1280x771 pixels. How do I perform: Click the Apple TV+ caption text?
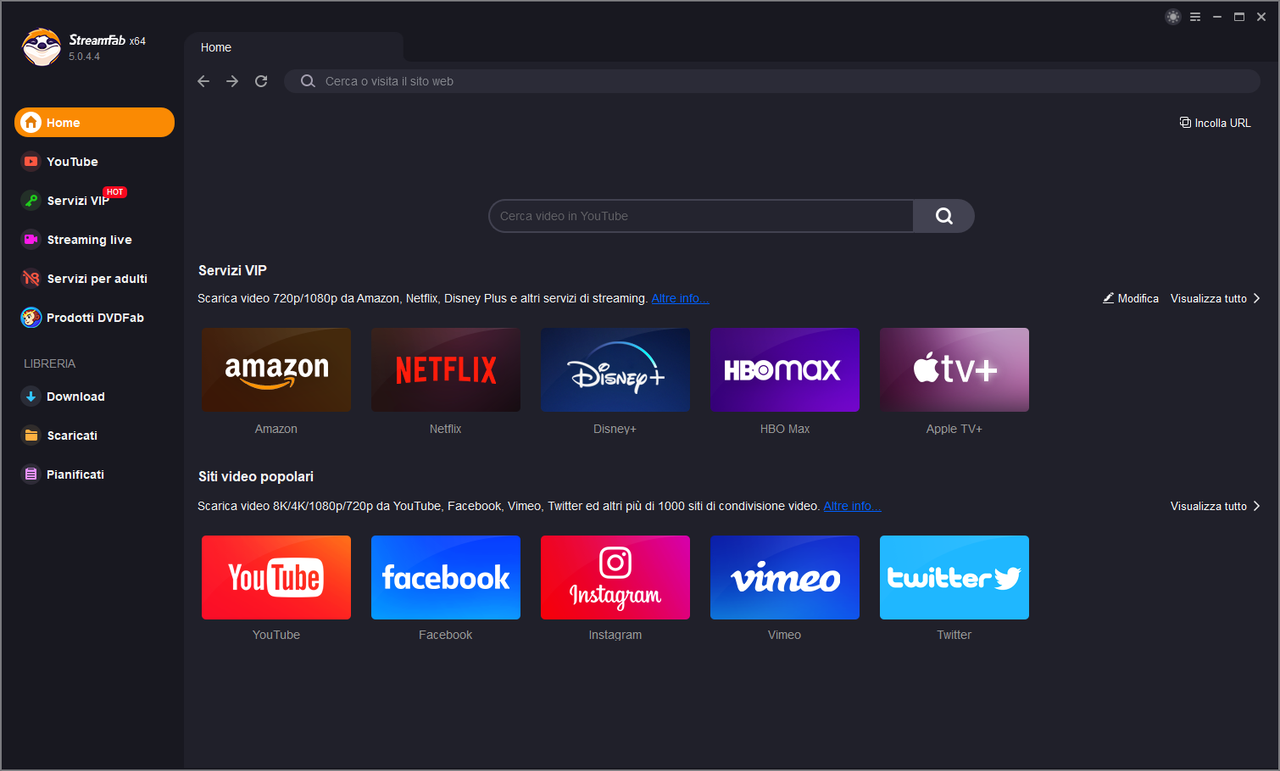click(x=954, y=429)
